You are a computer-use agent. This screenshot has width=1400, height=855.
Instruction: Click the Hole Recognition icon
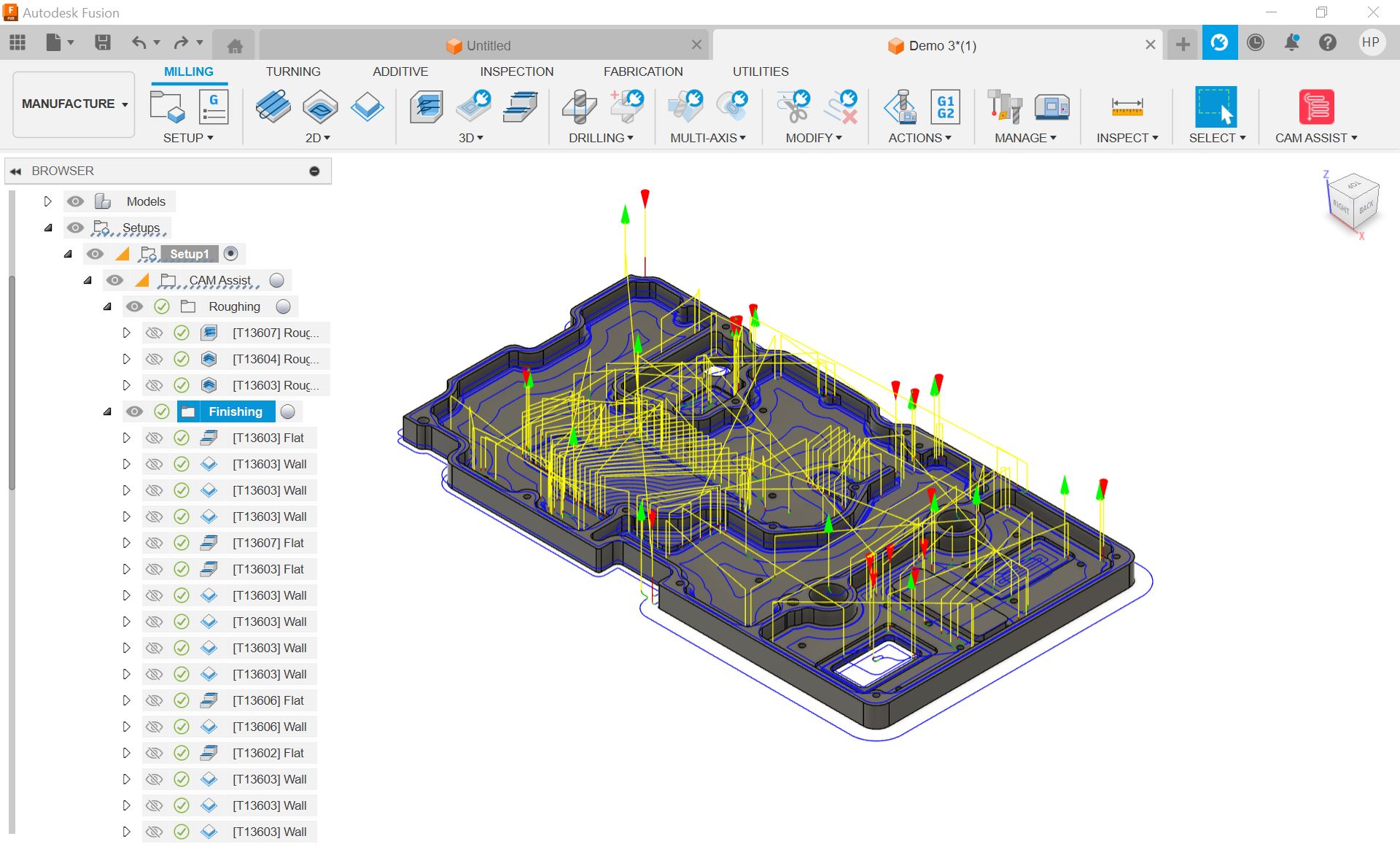627,107
